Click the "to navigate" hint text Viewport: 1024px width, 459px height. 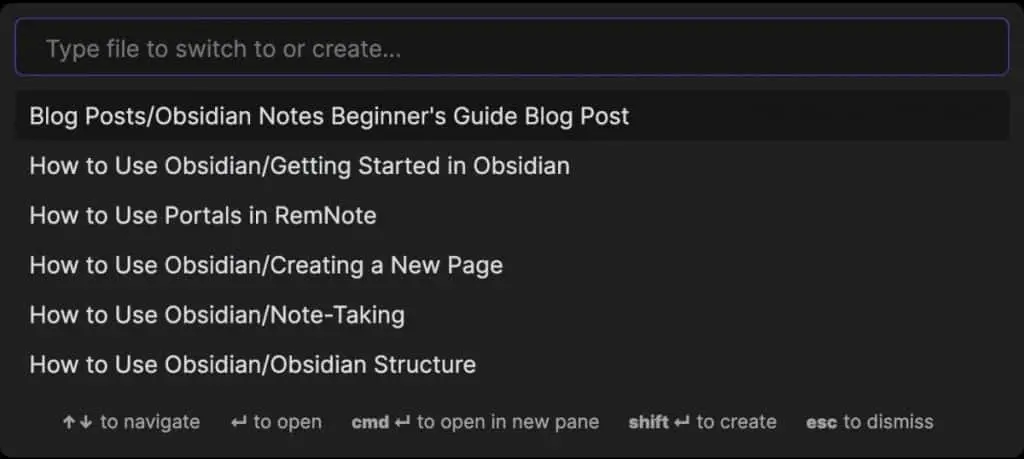pos(150,422)
